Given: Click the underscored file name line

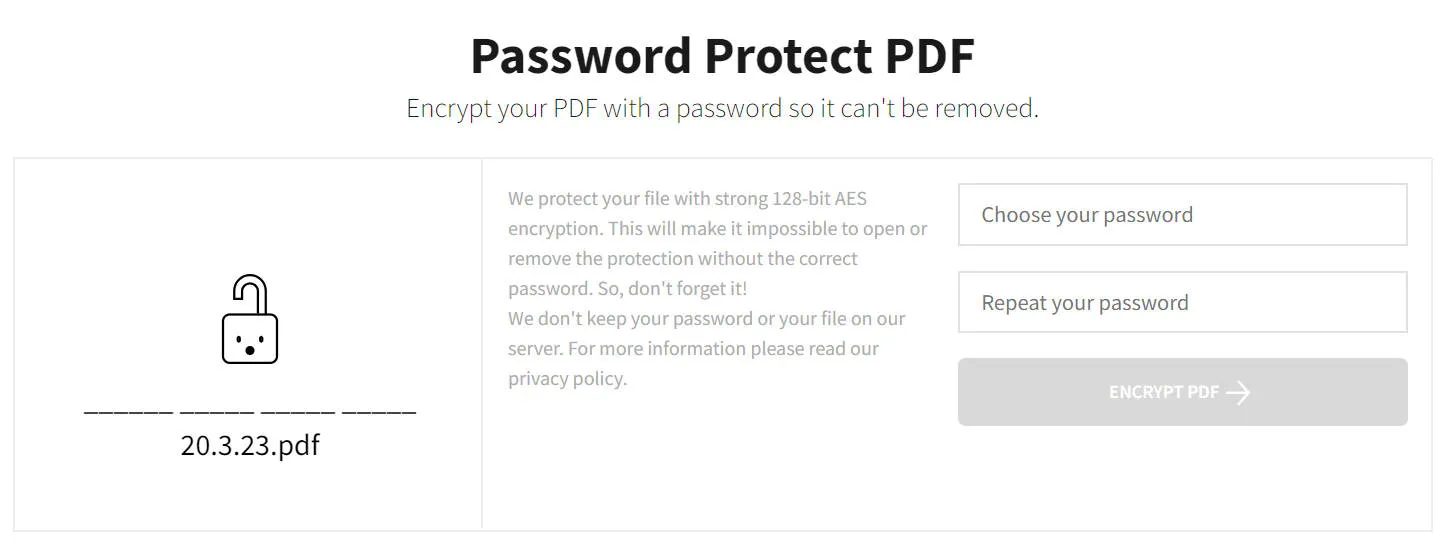Looking at the screenshot, I should [250, 411].
